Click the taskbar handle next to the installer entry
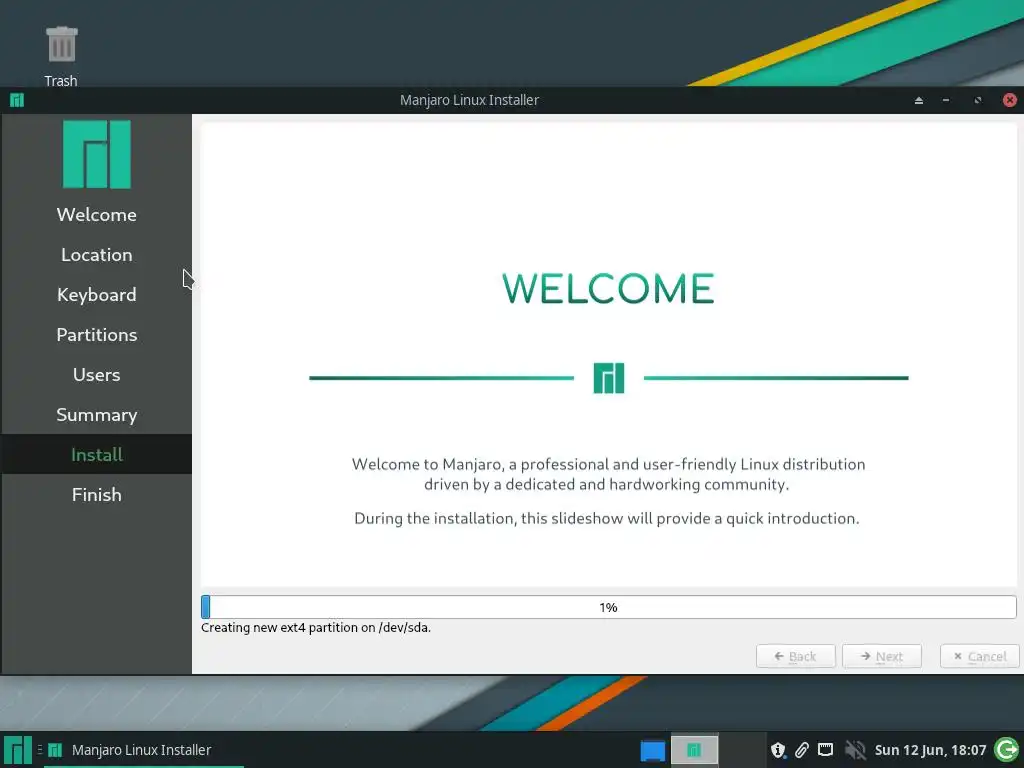Image resolution: width=1024 pixels, height=768 pixels. point(40,750)
